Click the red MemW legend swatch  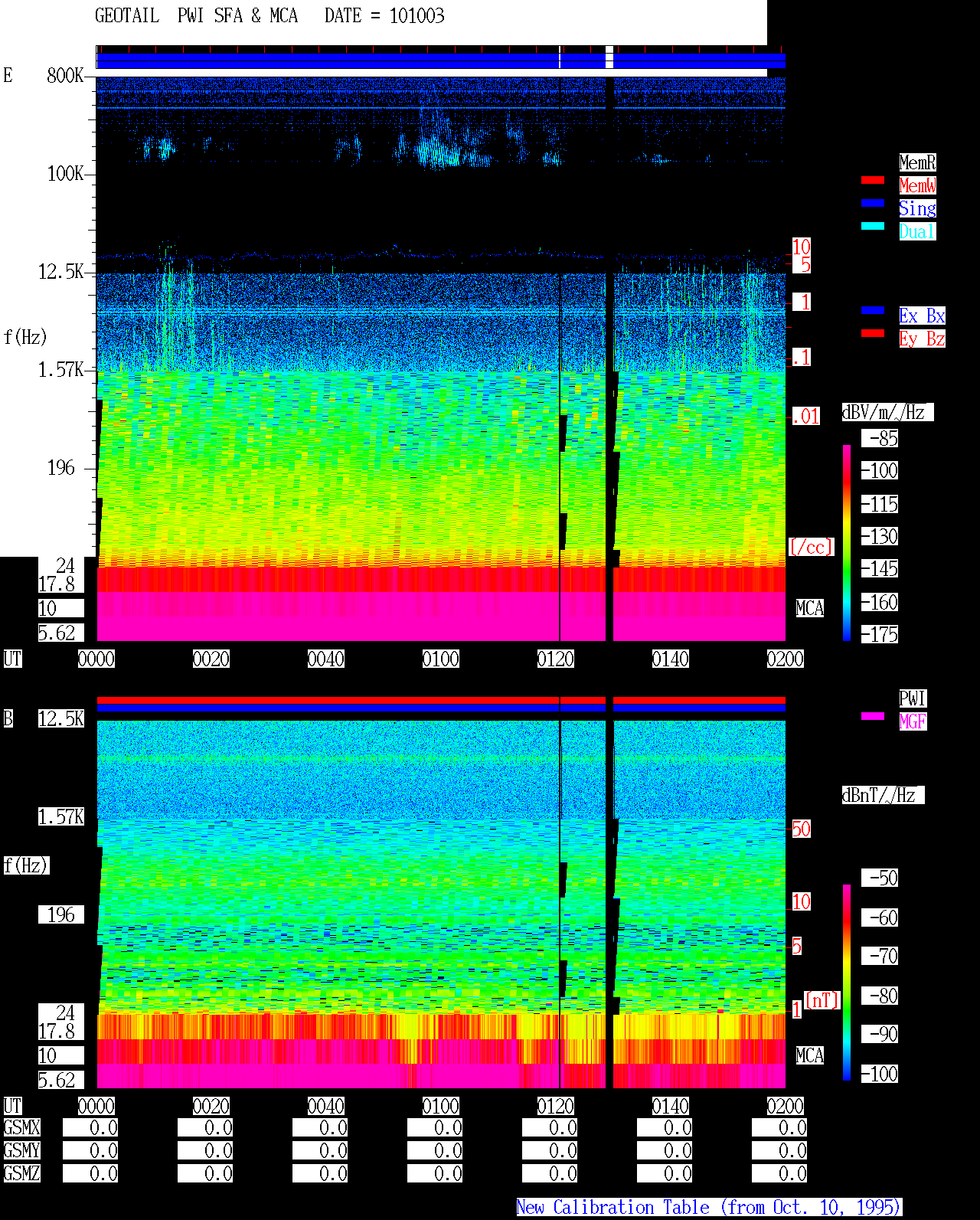point(873,180)
